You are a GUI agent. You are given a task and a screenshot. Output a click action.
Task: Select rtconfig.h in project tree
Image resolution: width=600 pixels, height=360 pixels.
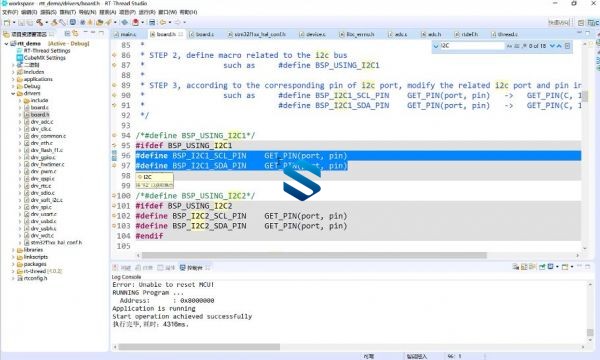[x=35, y=279]
